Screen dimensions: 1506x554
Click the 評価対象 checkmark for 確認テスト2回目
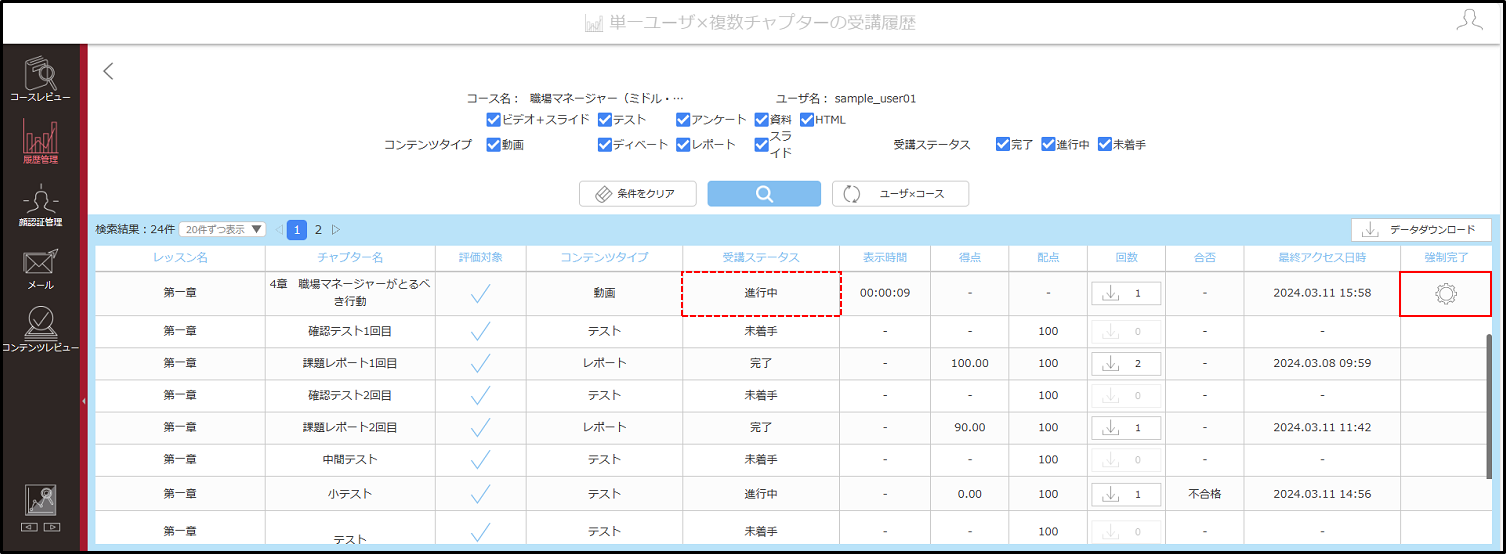[480, 395]
